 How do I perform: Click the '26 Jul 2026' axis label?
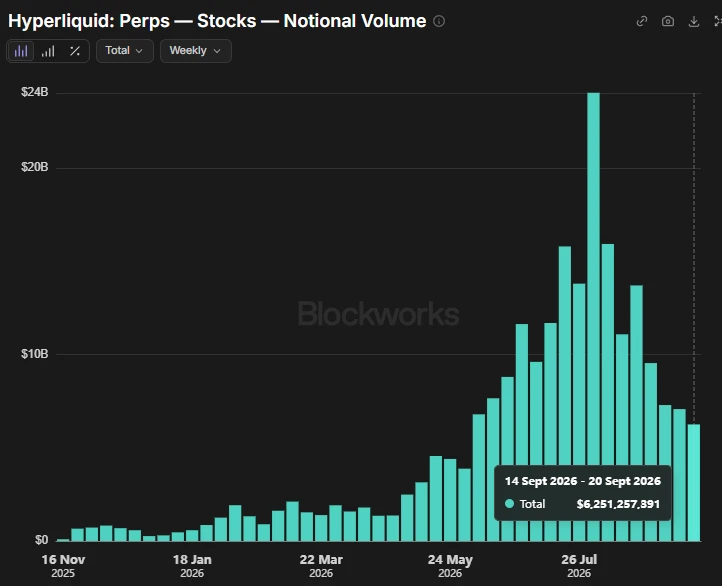[x=579, y=566]
